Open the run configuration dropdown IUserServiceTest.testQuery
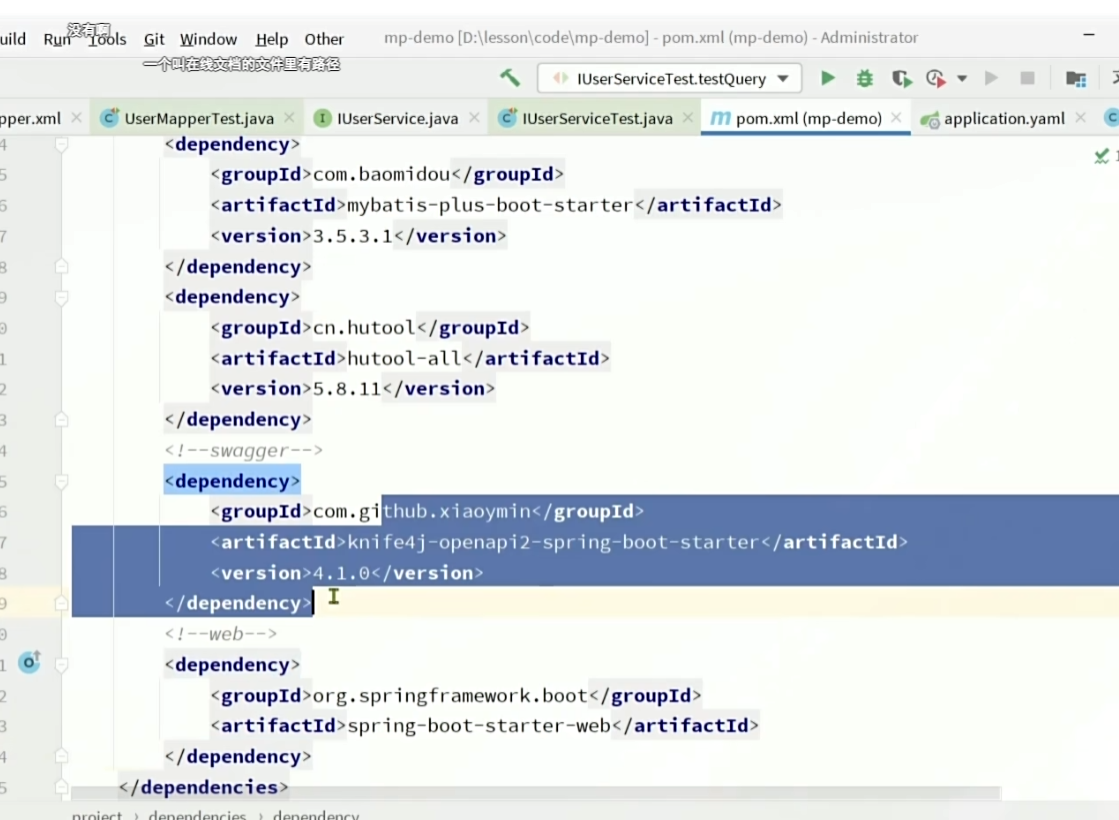 pyautogui.click(x=669, y=79)
